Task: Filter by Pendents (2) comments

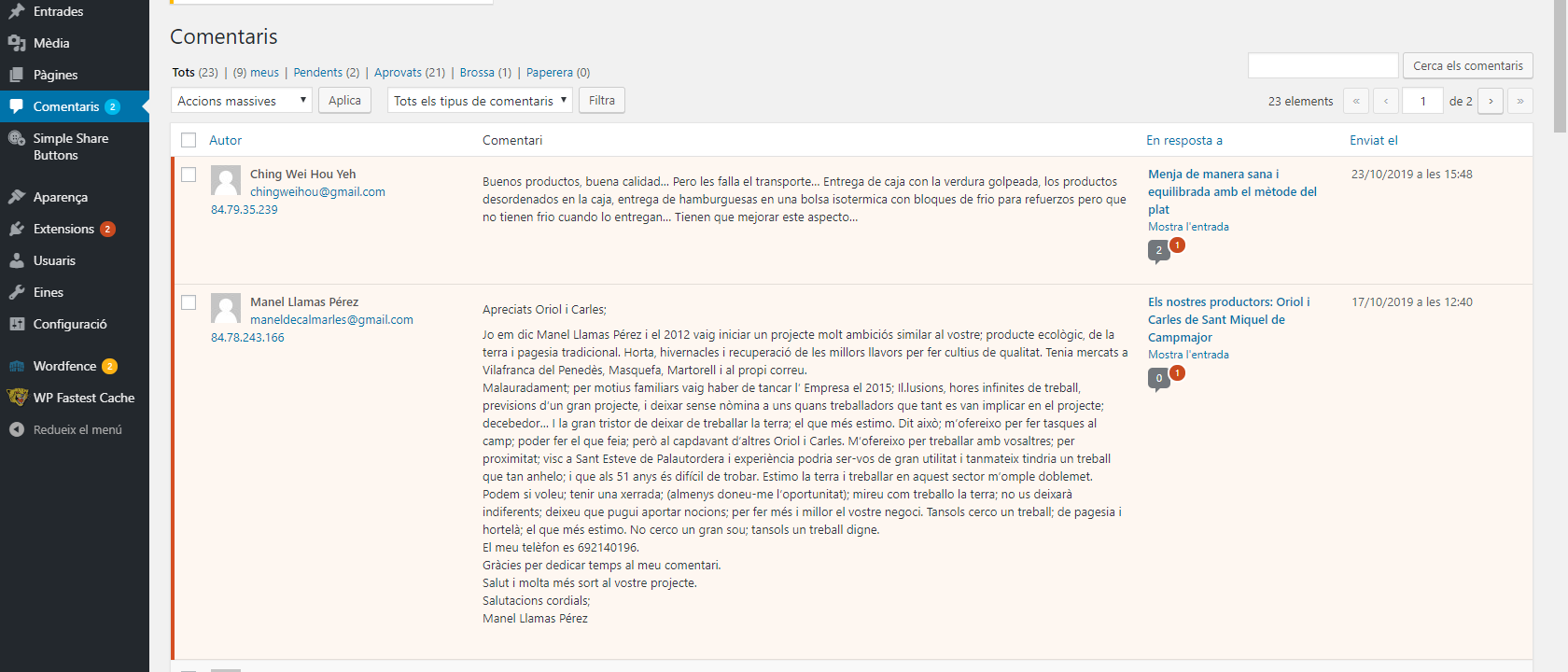Action: tap(326, 72)
